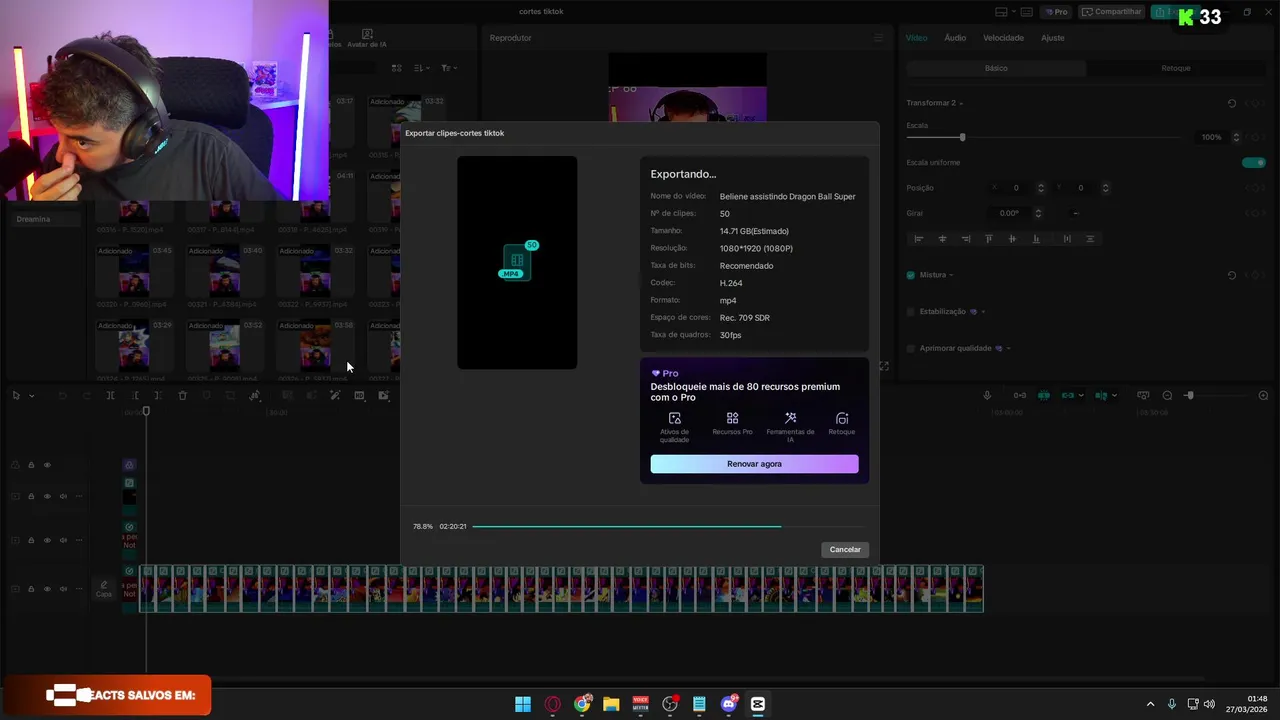Open the Compartilhar share button
This screenshot has width=1280, height=720.
(1112, 12)
